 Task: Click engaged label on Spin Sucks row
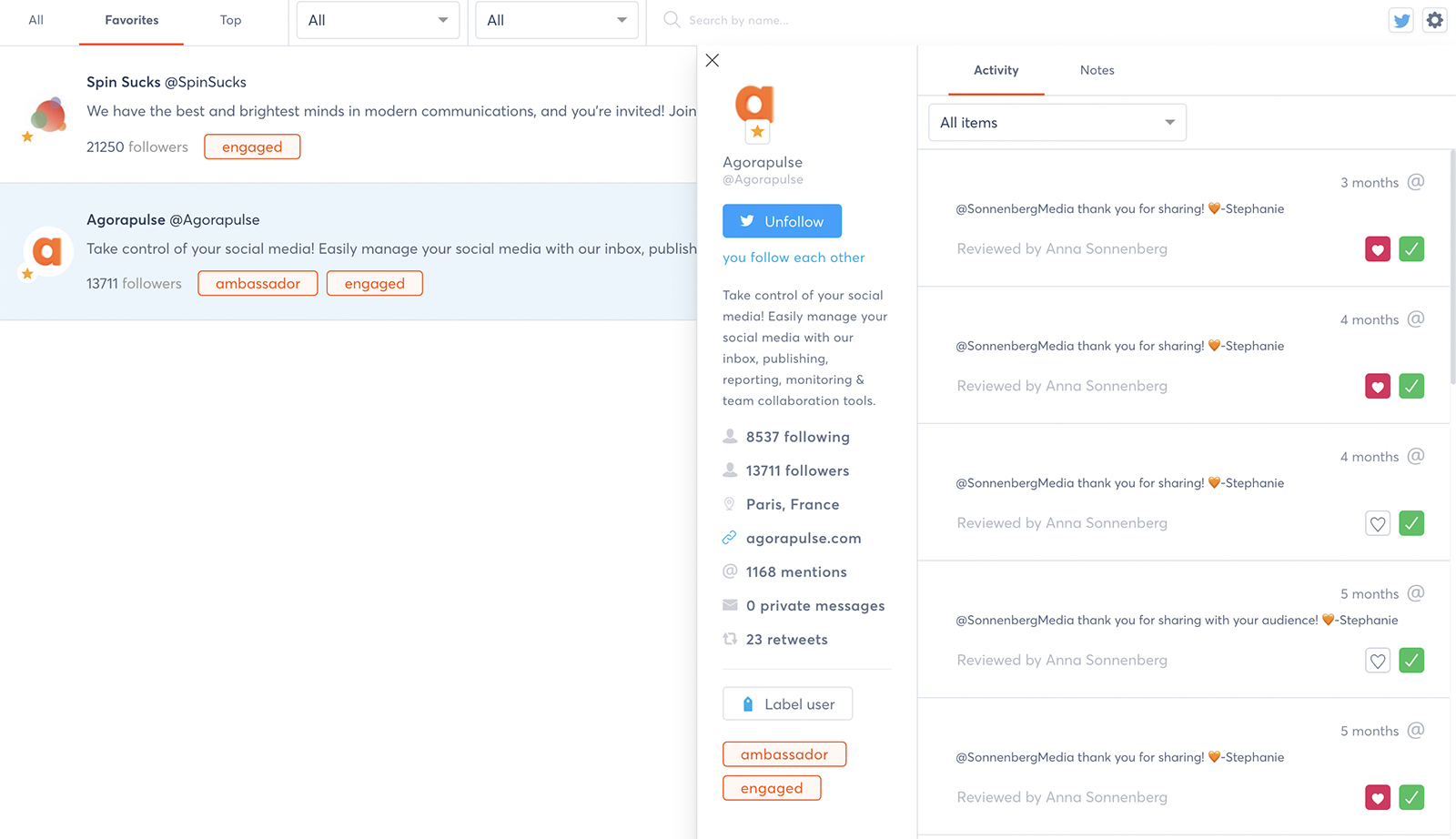(252, 147)
